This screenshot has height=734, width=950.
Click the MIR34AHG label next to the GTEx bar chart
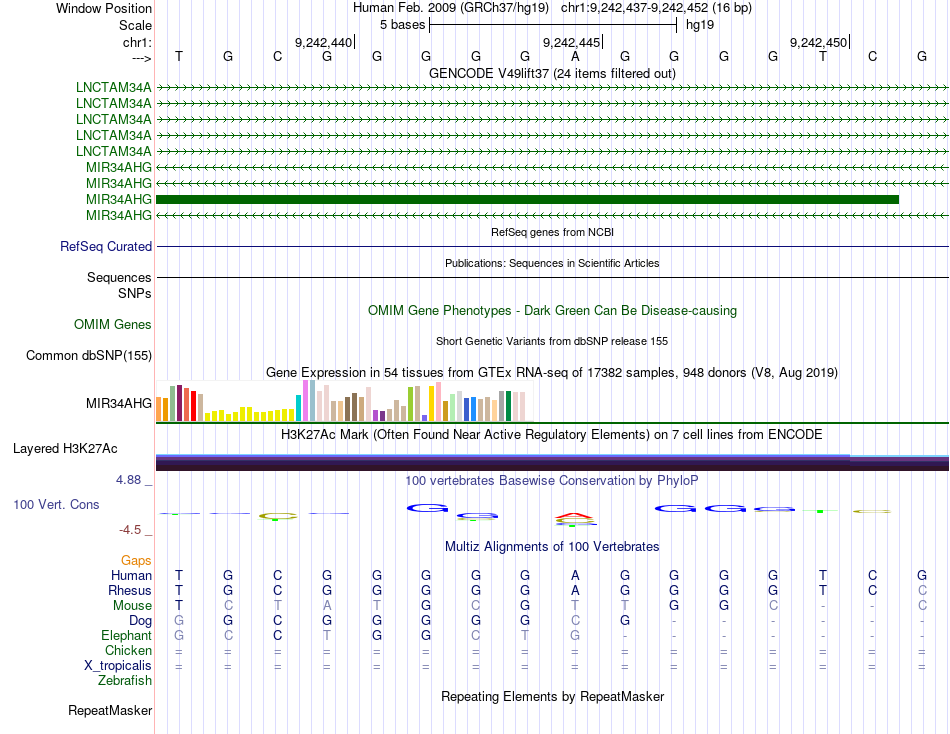click(119, 403)
